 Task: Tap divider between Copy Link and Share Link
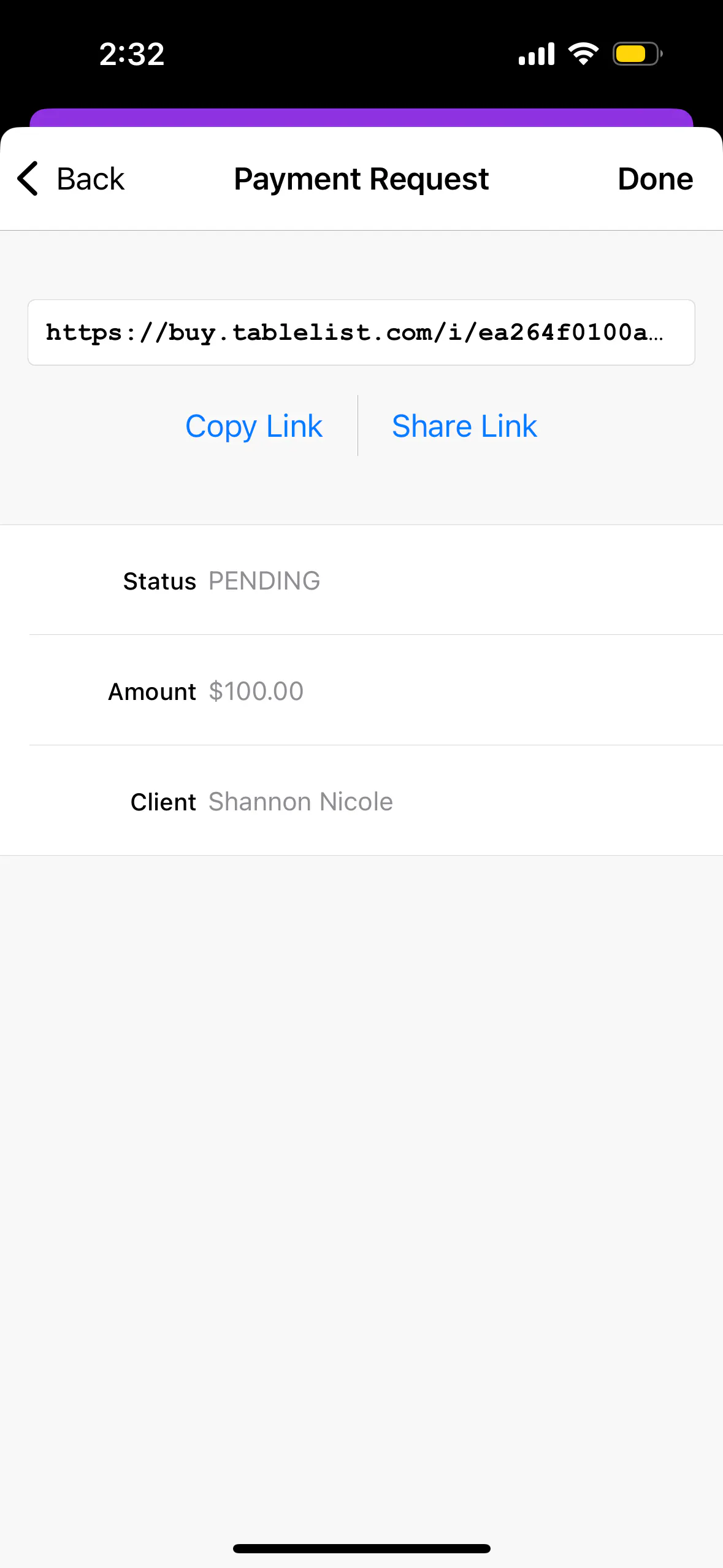(358, 426)
